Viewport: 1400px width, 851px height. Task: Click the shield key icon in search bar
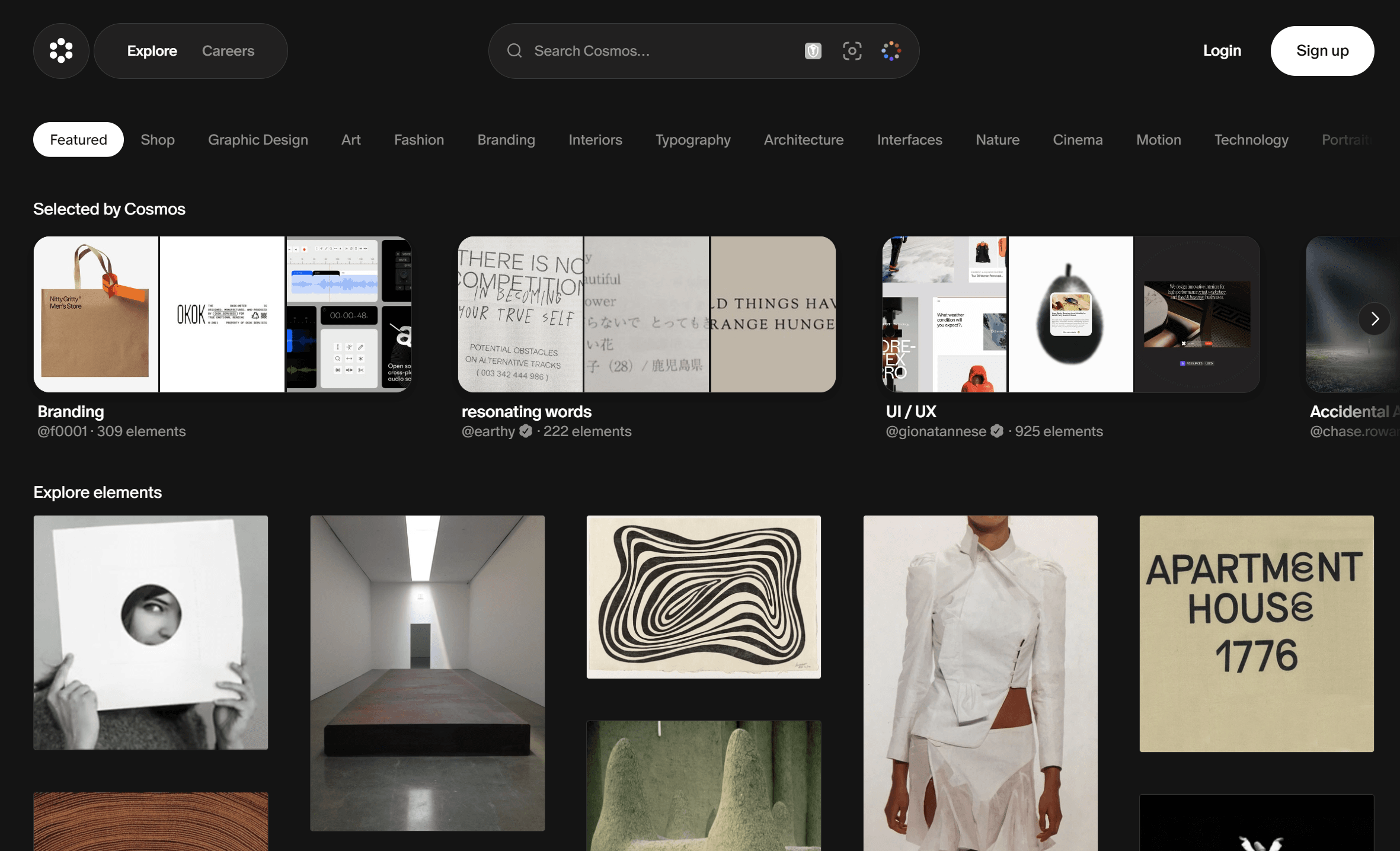[x=813, y=51]
